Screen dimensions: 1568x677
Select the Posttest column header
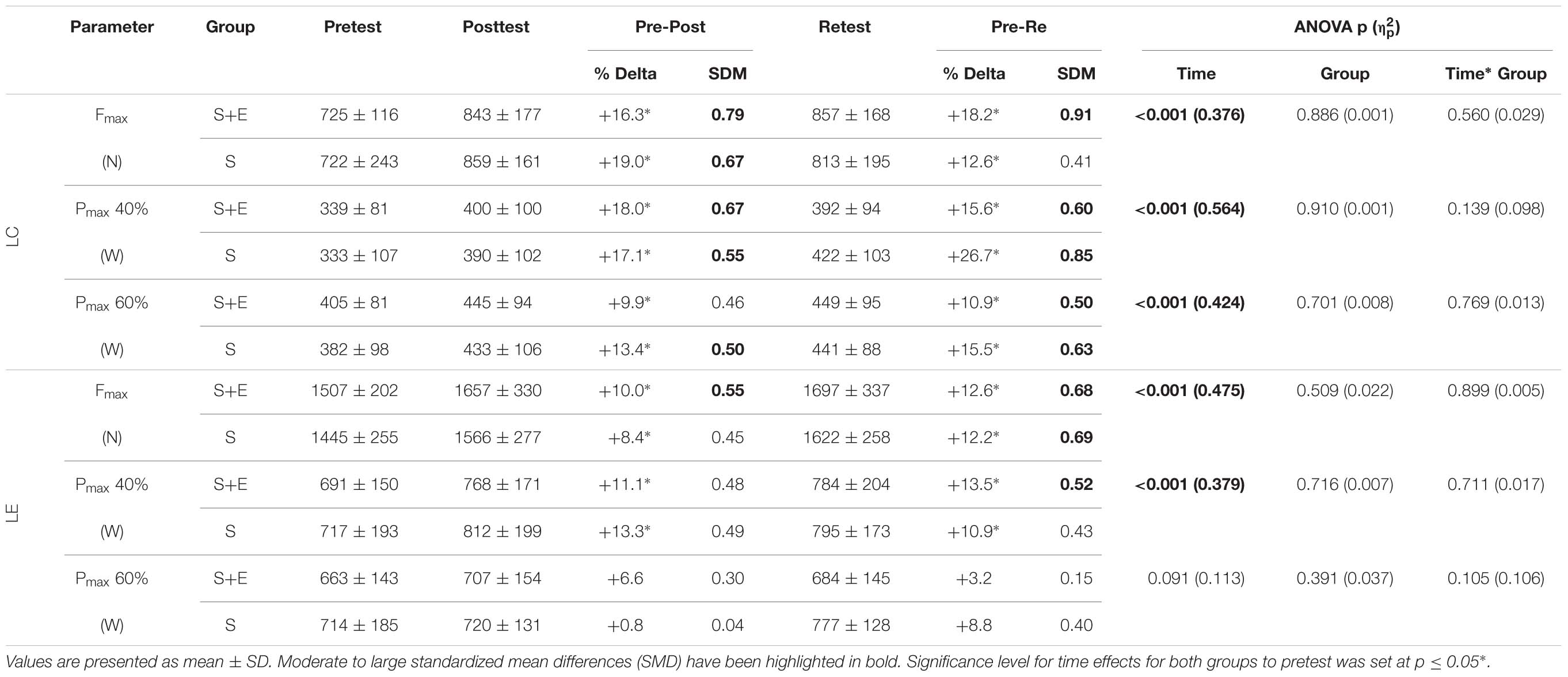coord(496,27)
